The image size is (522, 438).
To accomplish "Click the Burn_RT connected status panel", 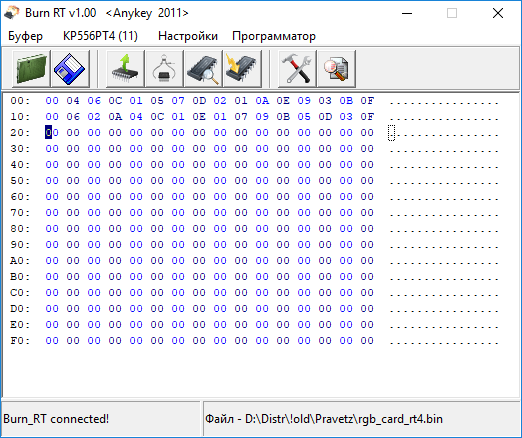I will point(101,419).
